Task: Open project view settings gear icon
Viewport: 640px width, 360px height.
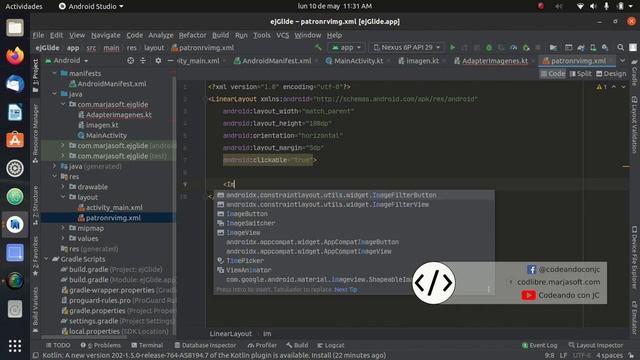Action: [158, 61]
